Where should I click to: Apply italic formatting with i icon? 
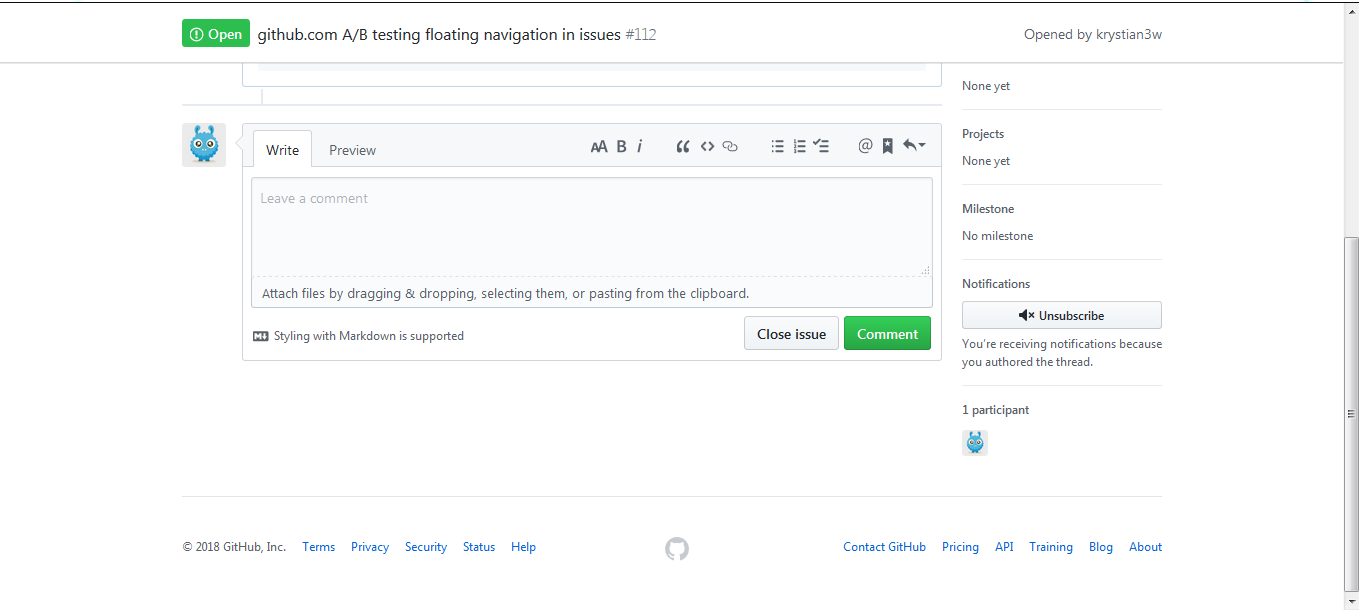click(640, 146)
